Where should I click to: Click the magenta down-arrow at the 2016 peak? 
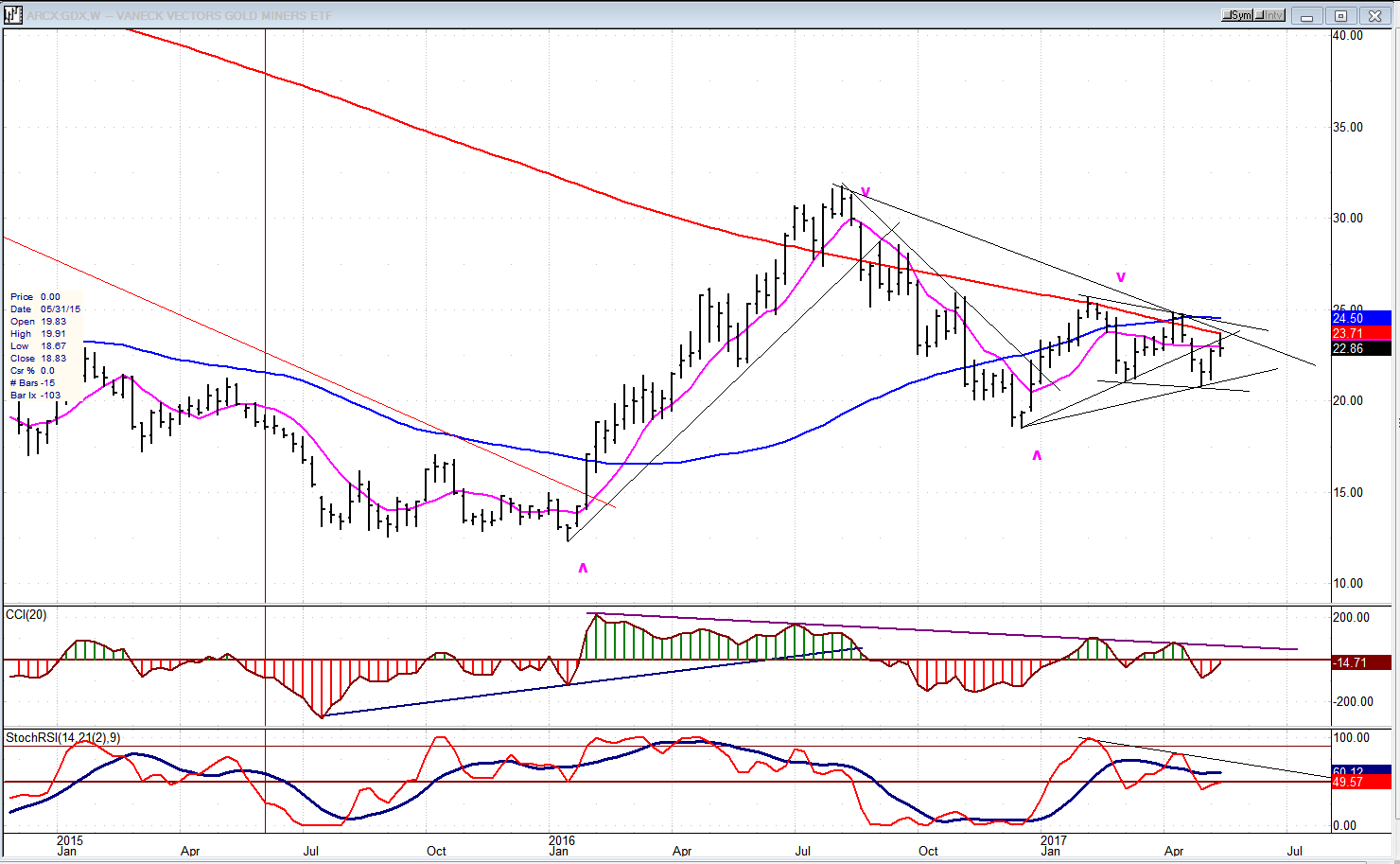tap(866, 191)
